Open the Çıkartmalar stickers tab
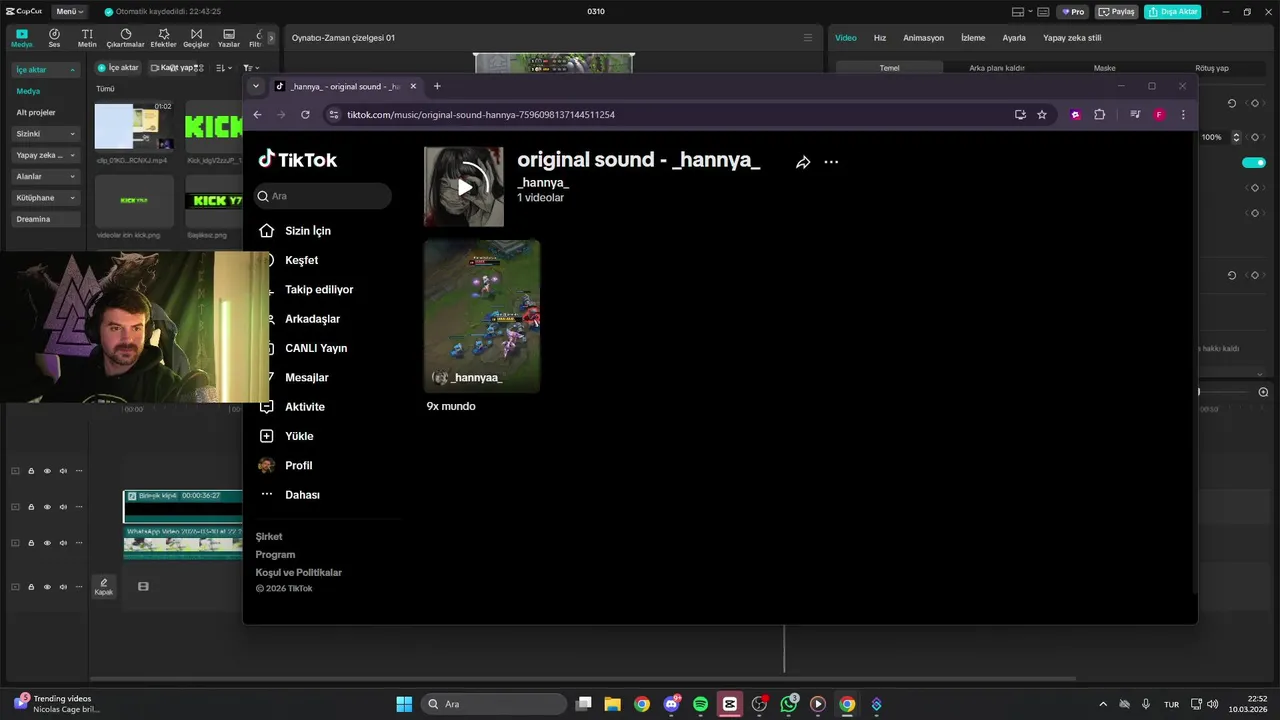Image resolution: width=1280 pixels, height=720 pixels. click(125, 38)
